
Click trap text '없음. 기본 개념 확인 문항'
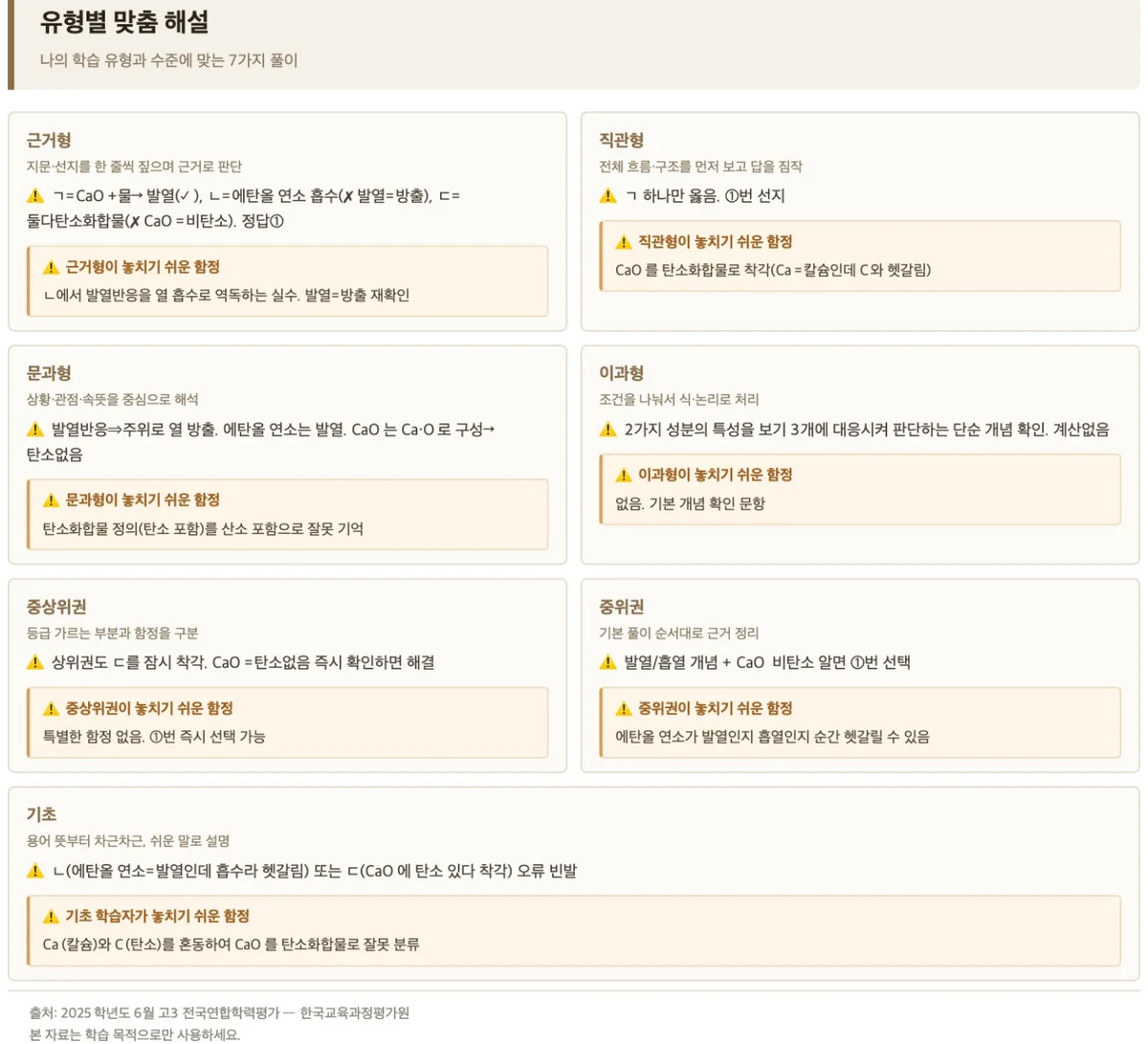click(690, 503)
